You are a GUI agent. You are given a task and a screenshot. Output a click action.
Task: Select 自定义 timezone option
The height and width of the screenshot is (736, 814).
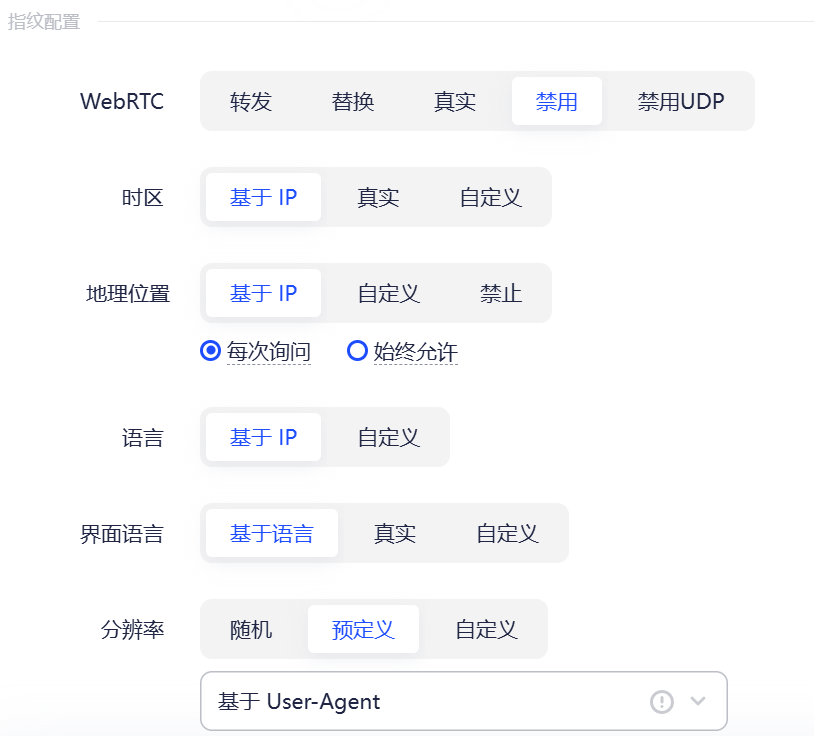pyautogui.click(x=489, y=197)
